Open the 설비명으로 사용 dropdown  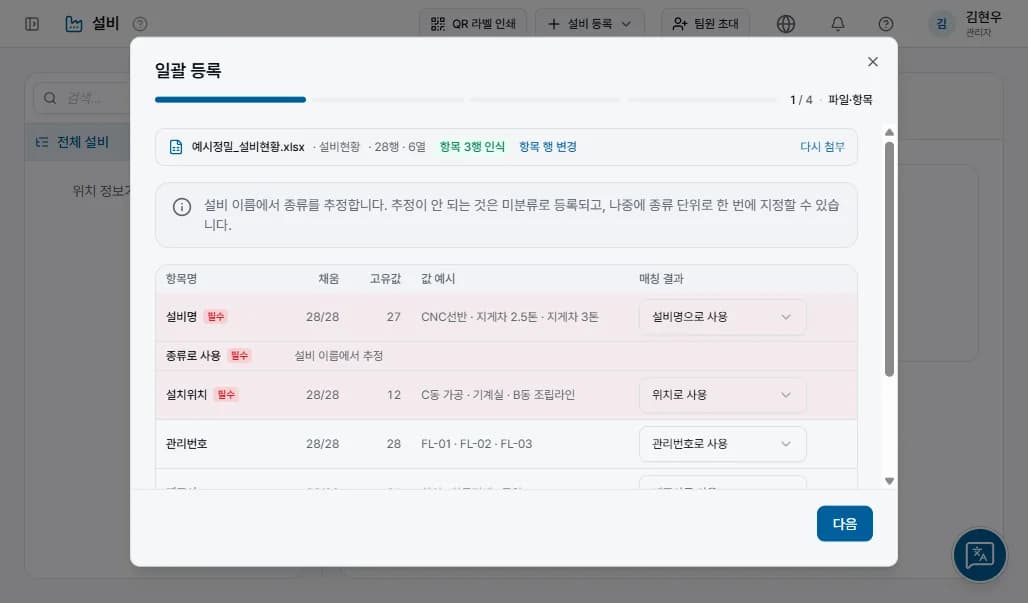[722, 317]
